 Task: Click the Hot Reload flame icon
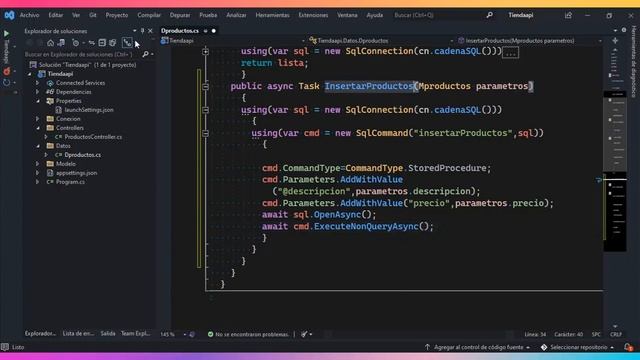click(7, 71)
